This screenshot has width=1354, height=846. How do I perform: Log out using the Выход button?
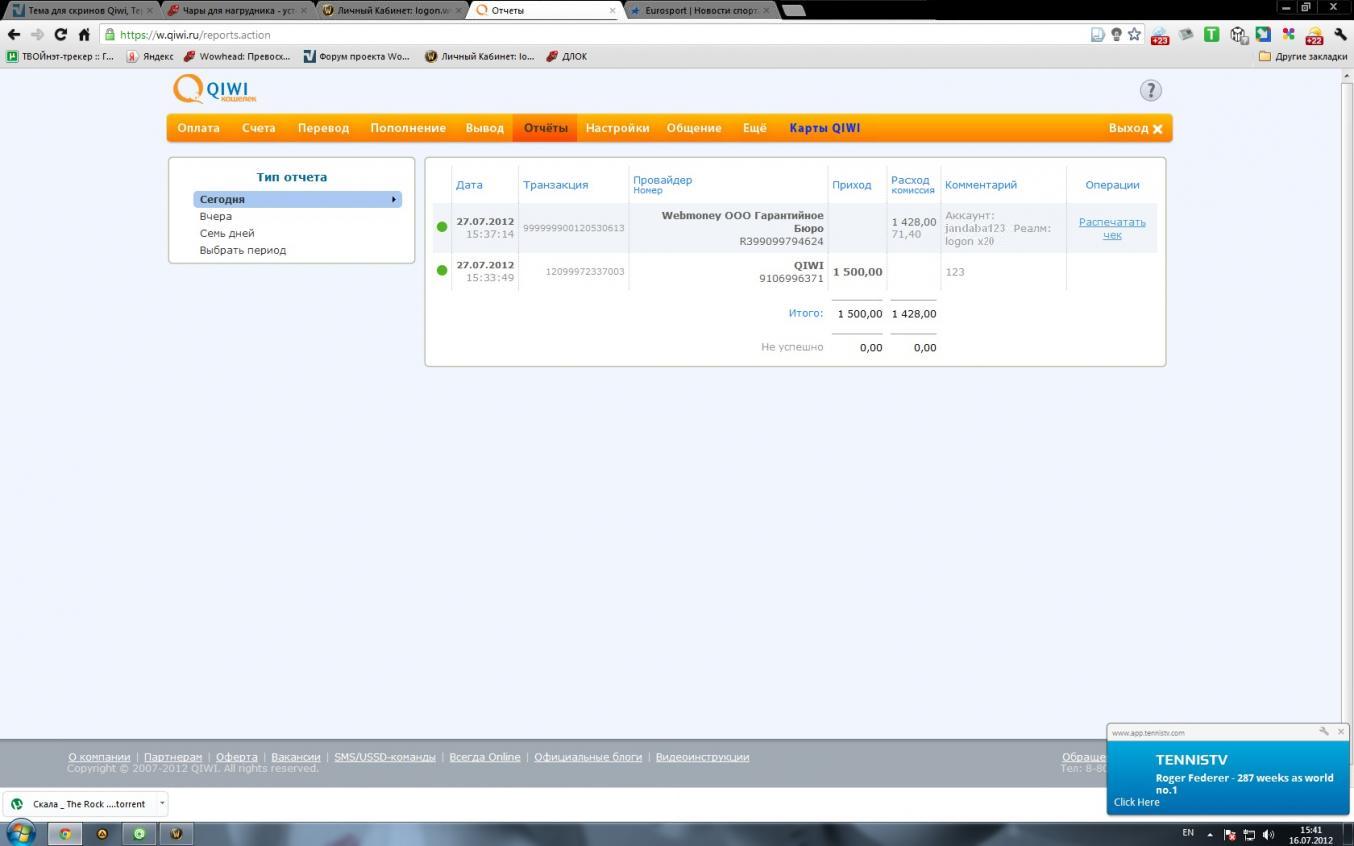tap(1135, 128)
